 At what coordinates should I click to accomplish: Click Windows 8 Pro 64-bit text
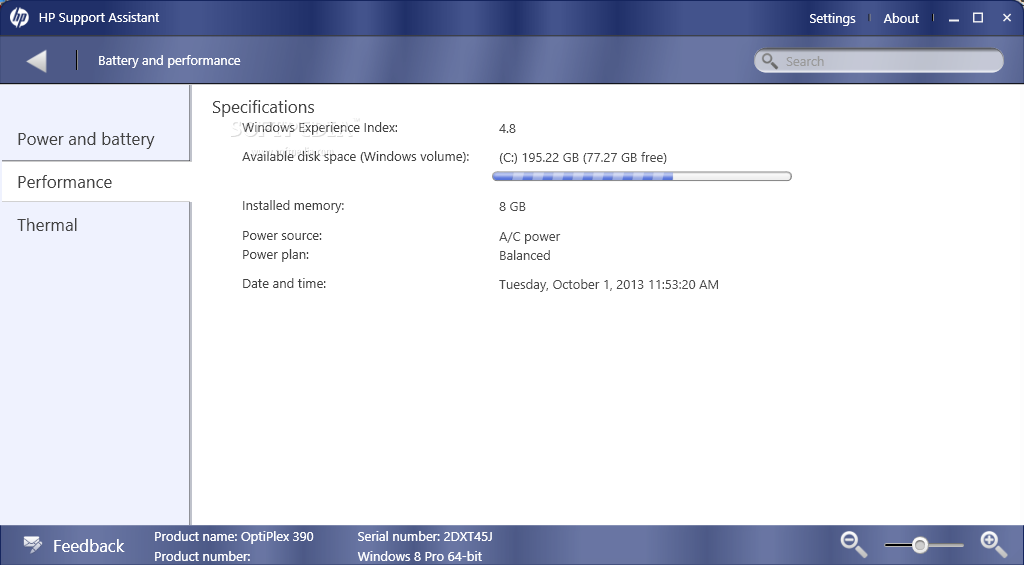tap(419, 557)
